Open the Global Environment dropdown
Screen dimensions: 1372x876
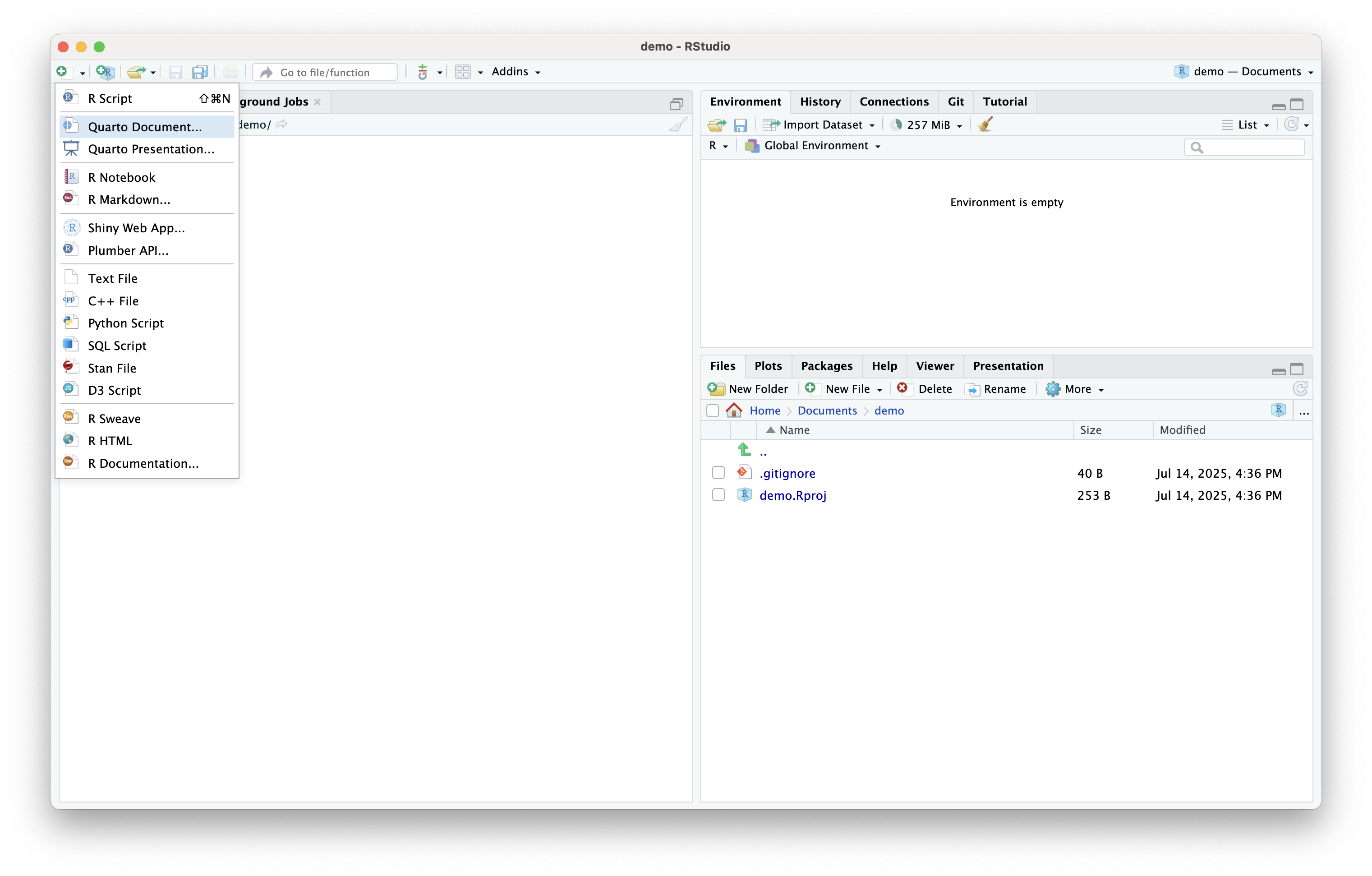[815, 146]
